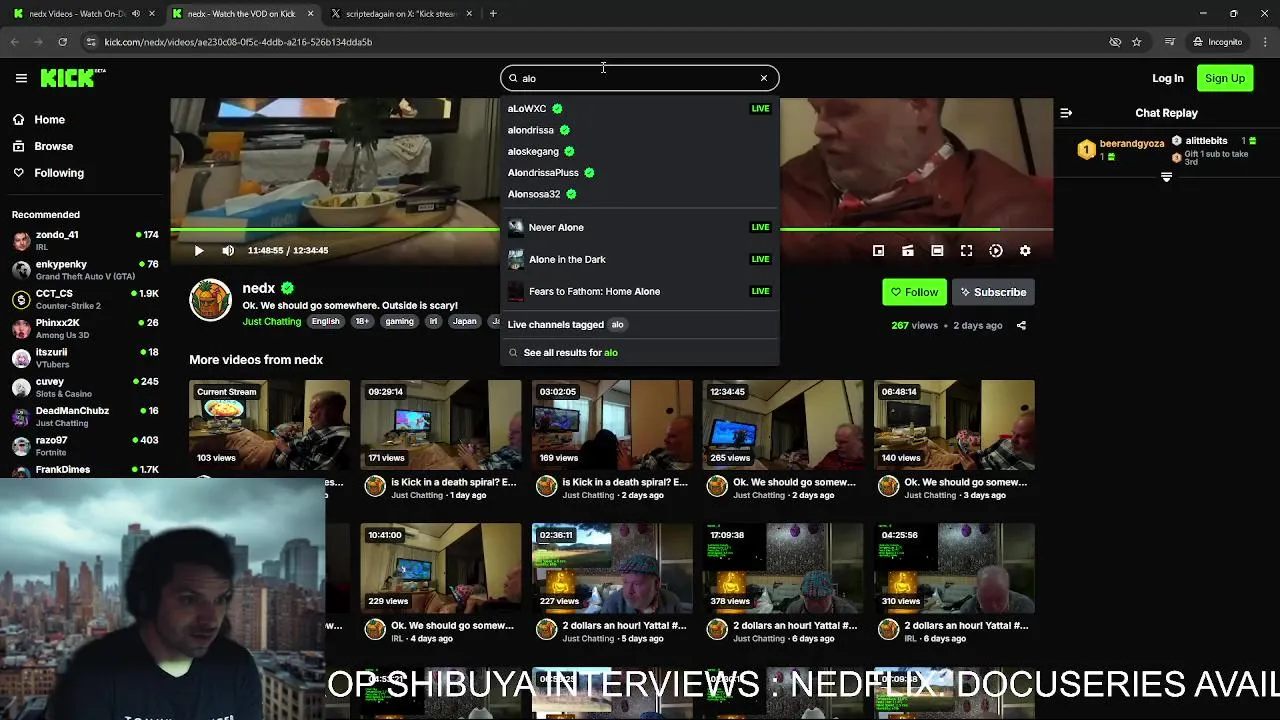Open DeadManChubz recommended channel
This screenshot has width=1280, height=720.
coord(85,416)
